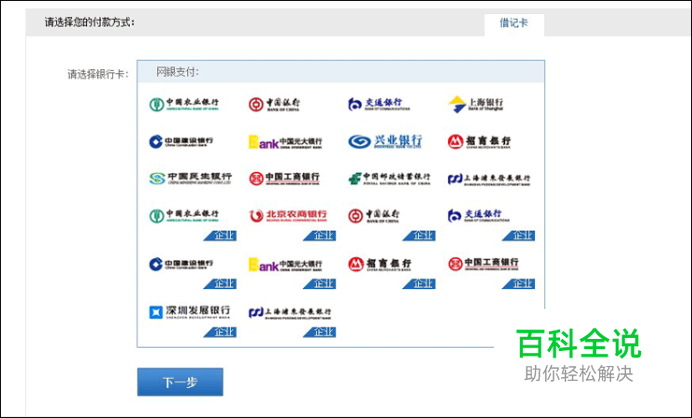The height and width of the screenshot is (418, 692).
Task: Choose Shanghai Pudong Development Bank enterprise option
Action: click(x=292, y=321)
